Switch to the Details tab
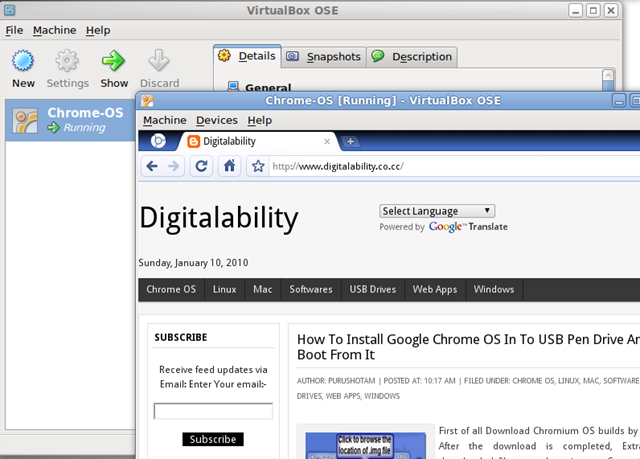The height and width of the screenshot is (459, 640). [247, 56]
